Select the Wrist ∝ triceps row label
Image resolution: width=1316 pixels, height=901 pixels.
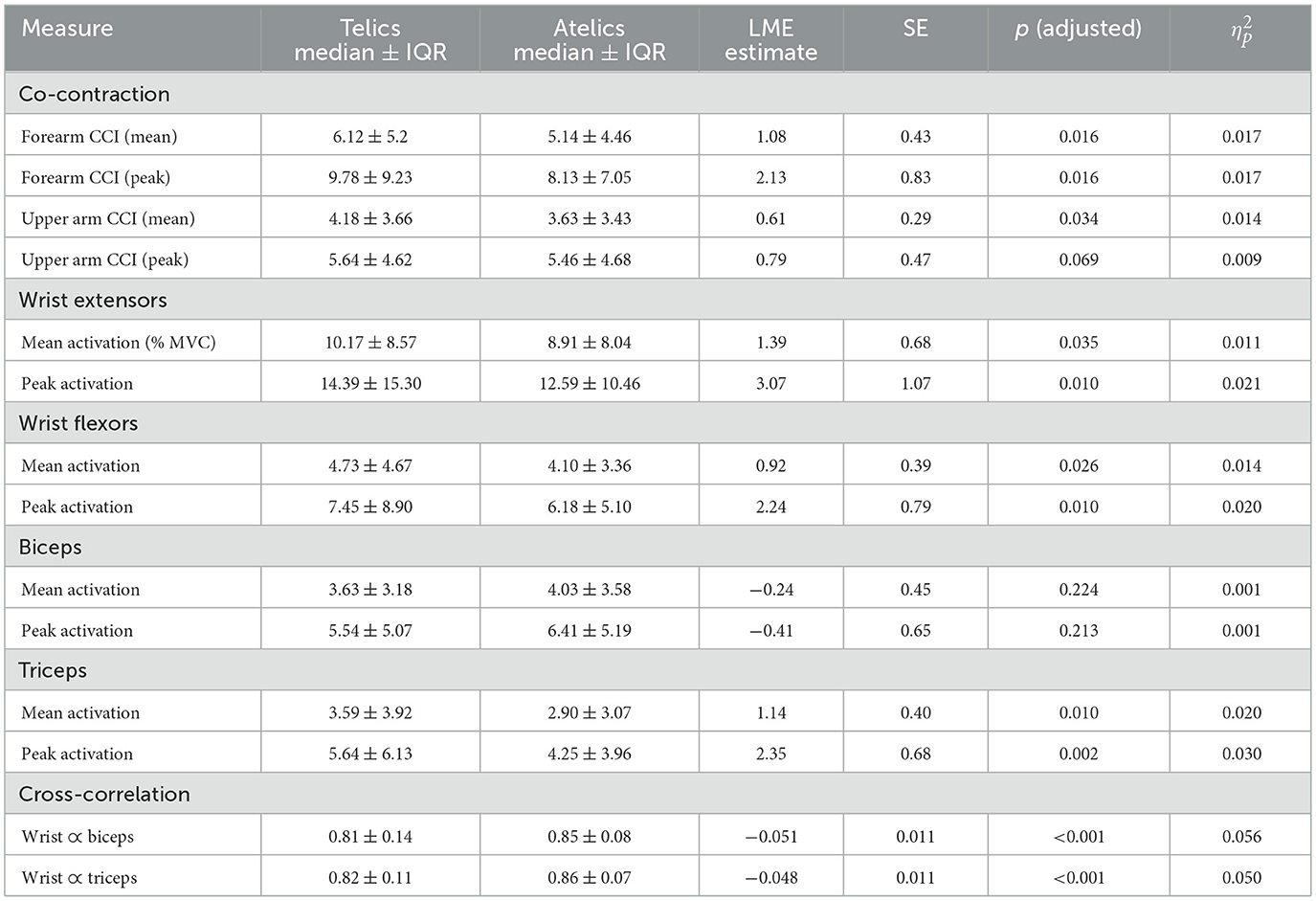79,878
